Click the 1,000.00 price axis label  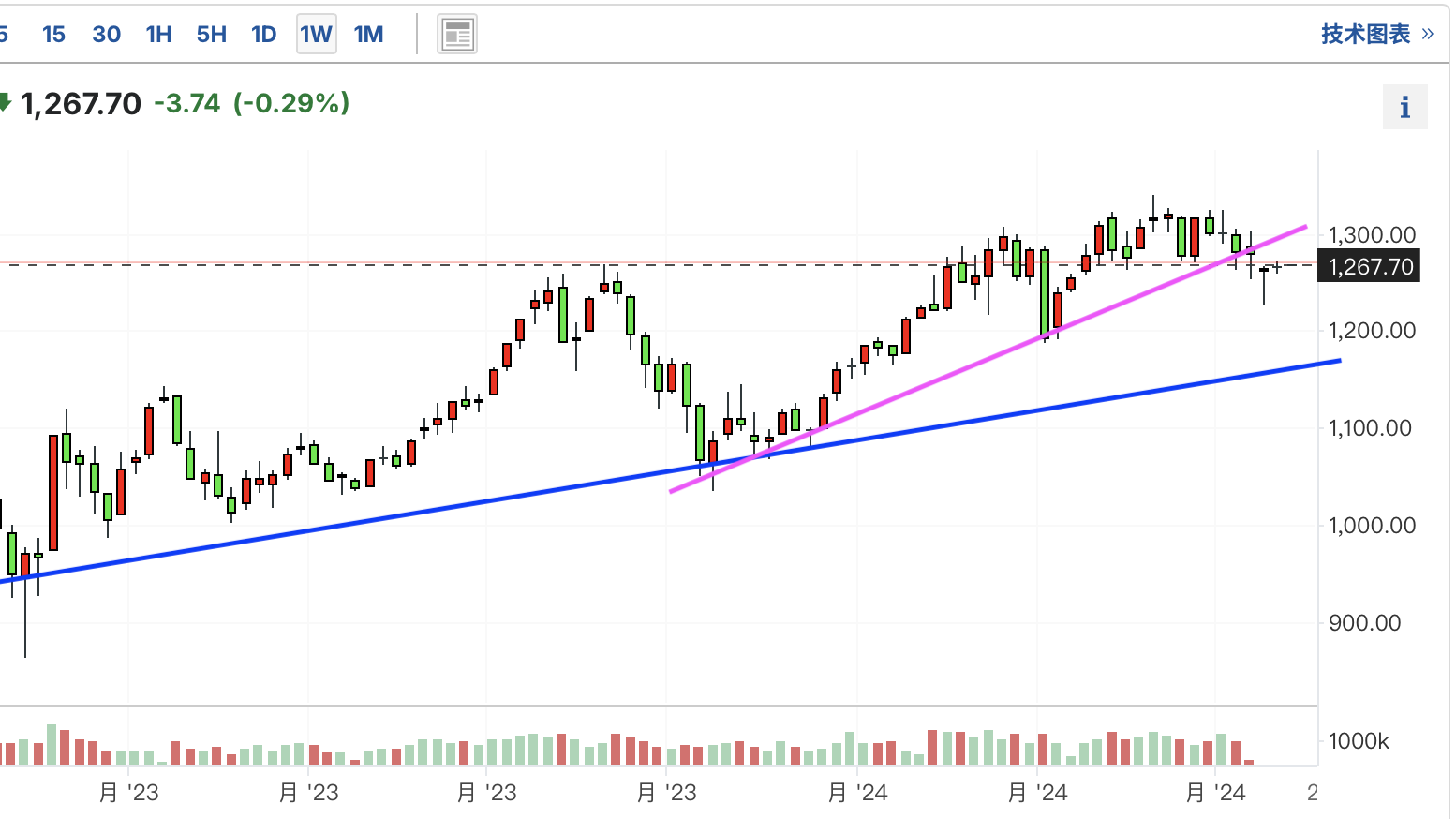[1372, 525]
